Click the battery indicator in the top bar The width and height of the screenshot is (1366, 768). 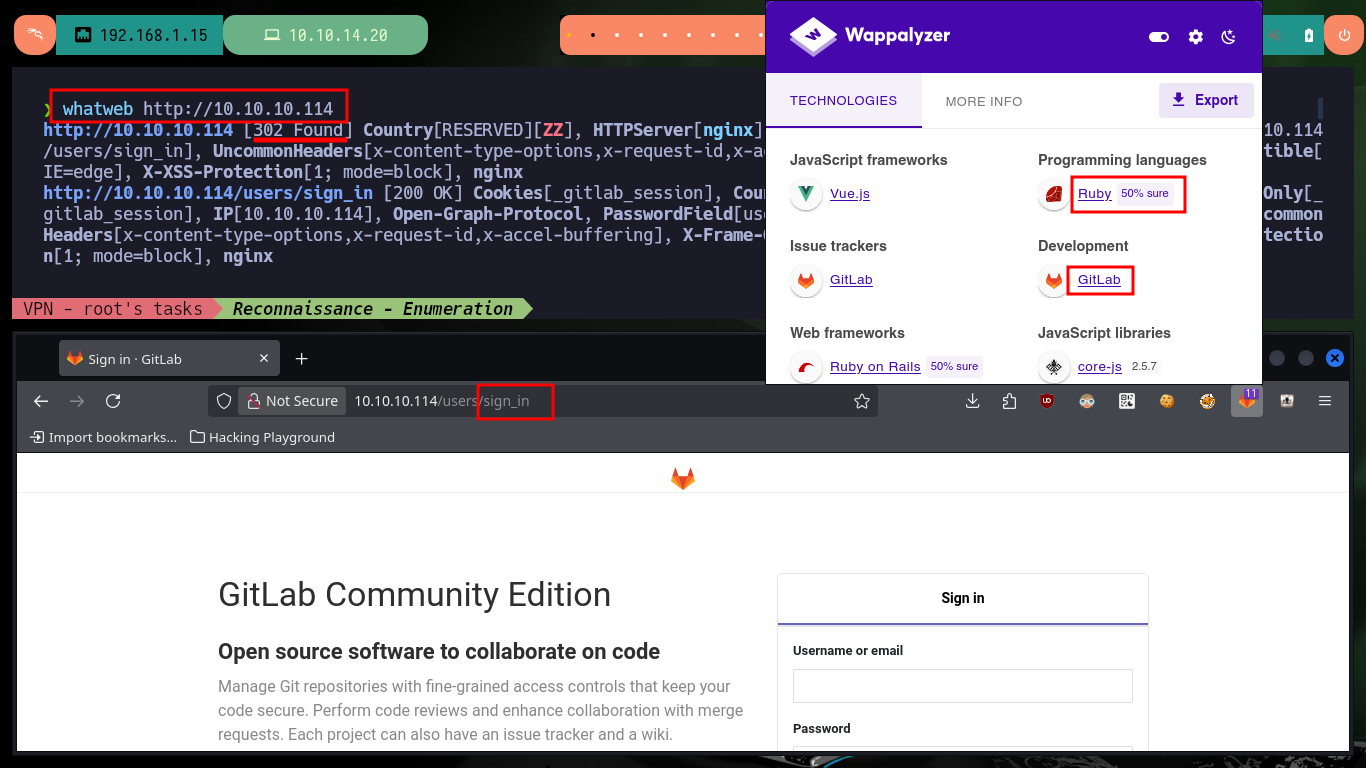click(x=1309, y=36)
